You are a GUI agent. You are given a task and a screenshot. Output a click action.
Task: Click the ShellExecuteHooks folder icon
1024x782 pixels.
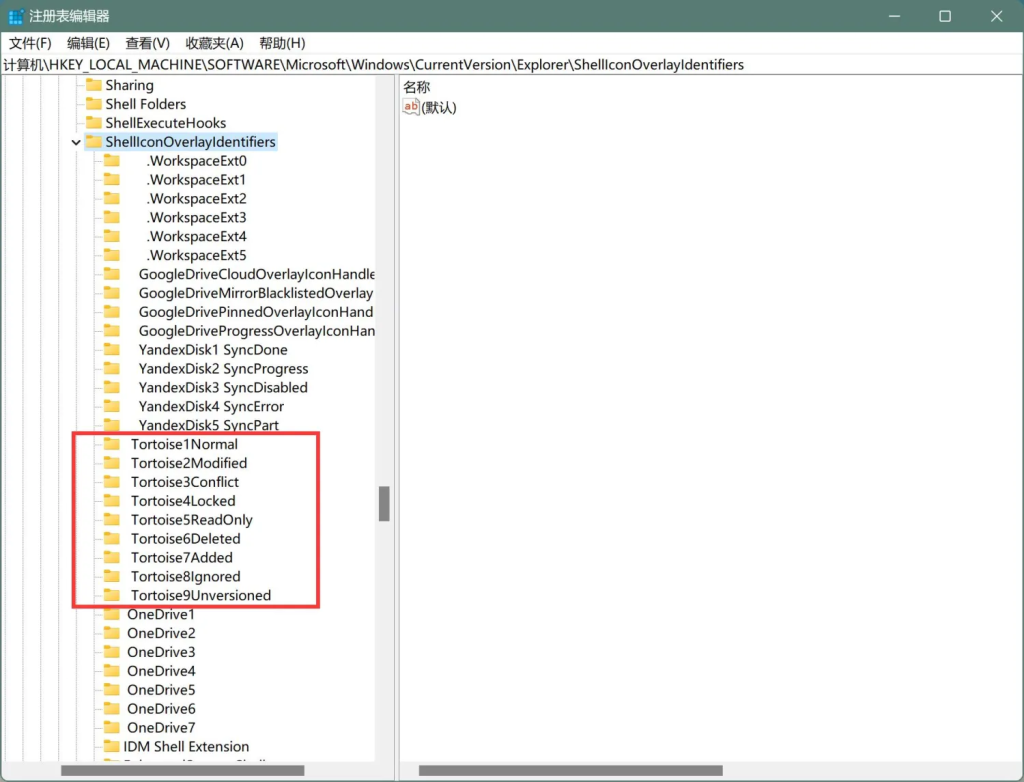(94, 123)
